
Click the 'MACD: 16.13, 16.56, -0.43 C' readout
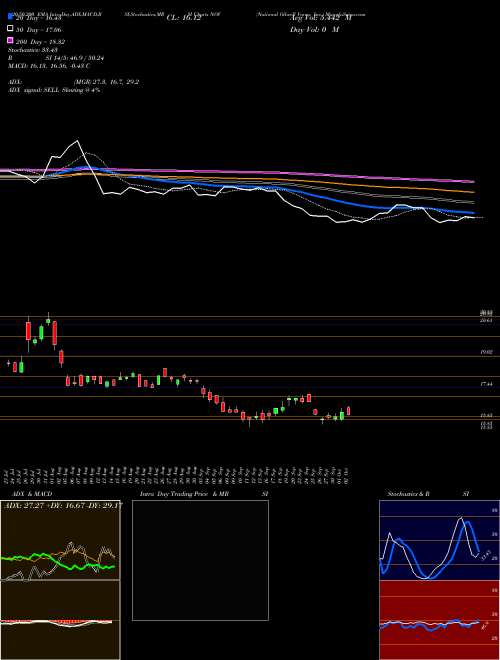click(49, 66)
